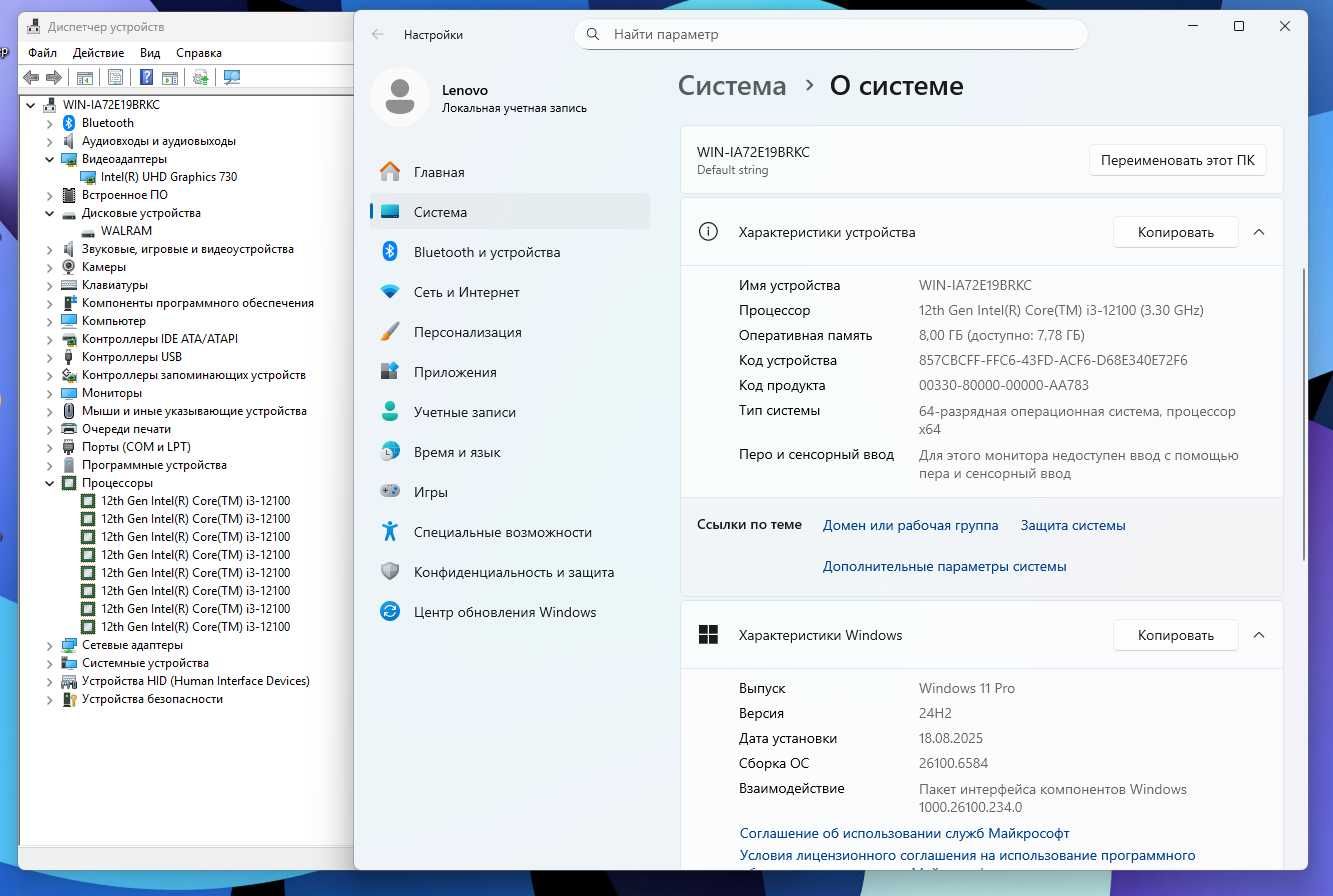Open the Файл menu in Device Manager
The image size is (1333, 896).
coord(43,53)
